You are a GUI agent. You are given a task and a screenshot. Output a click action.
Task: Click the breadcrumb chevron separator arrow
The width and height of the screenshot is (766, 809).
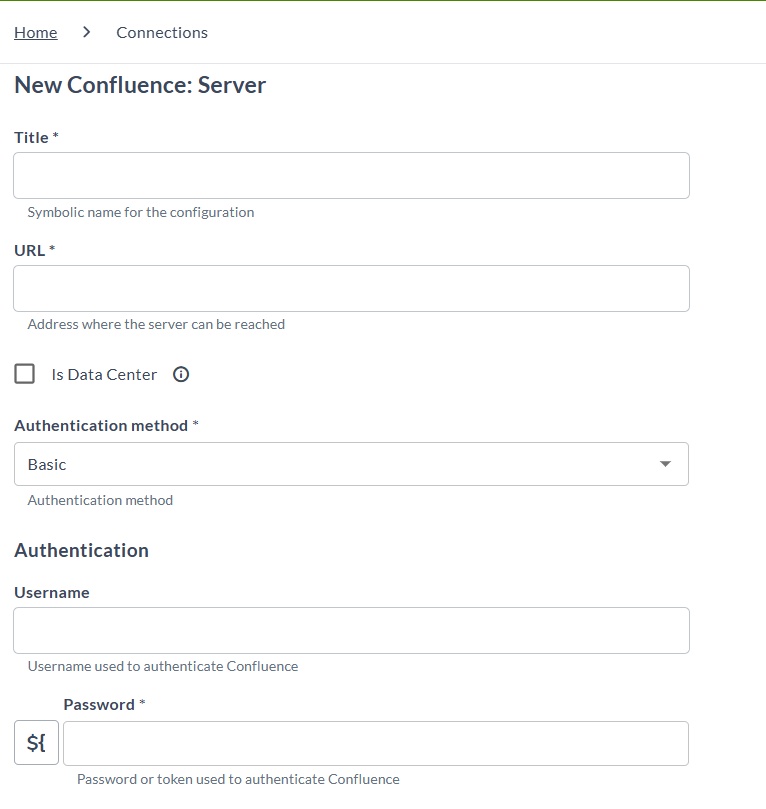tap(87, 32)
